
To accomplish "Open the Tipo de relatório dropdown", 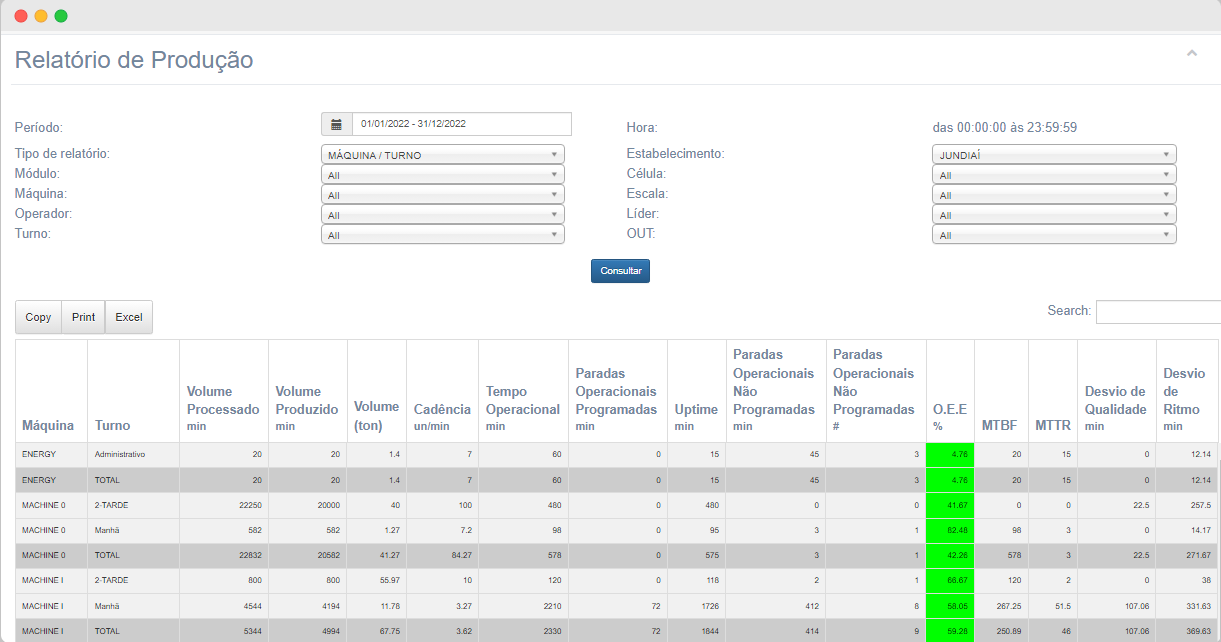I will point(442,155).
